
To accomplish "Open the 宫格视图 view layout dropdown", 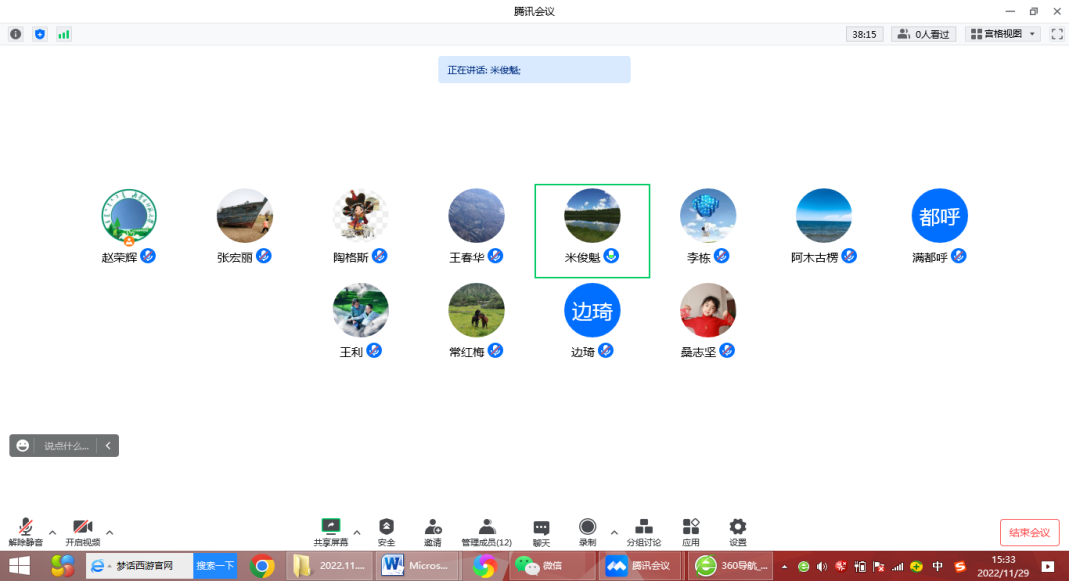I will coord(1002,34).
